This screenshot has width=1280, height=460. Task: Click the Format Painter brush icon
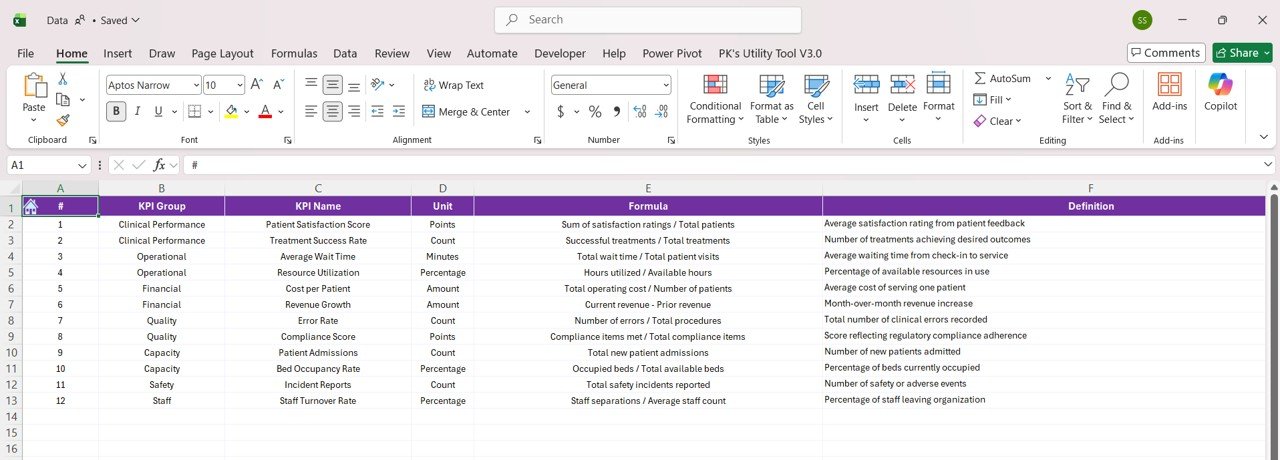[63, 120]
